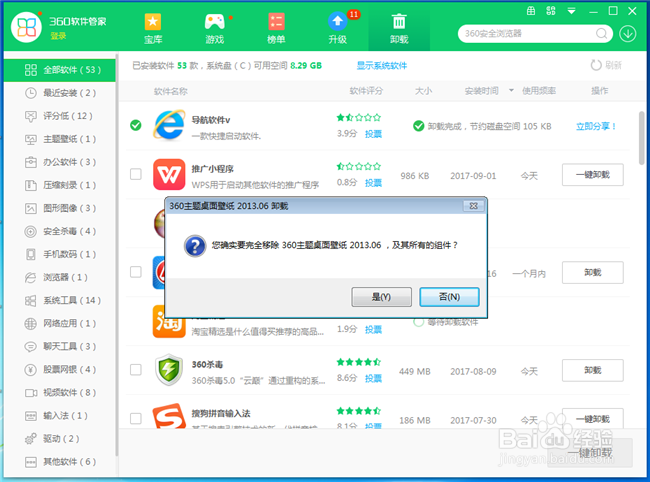The height and width of the screenshot is (482, 650).
Task: Switch to the 卸载 uninstall tab
Action: 399,28
